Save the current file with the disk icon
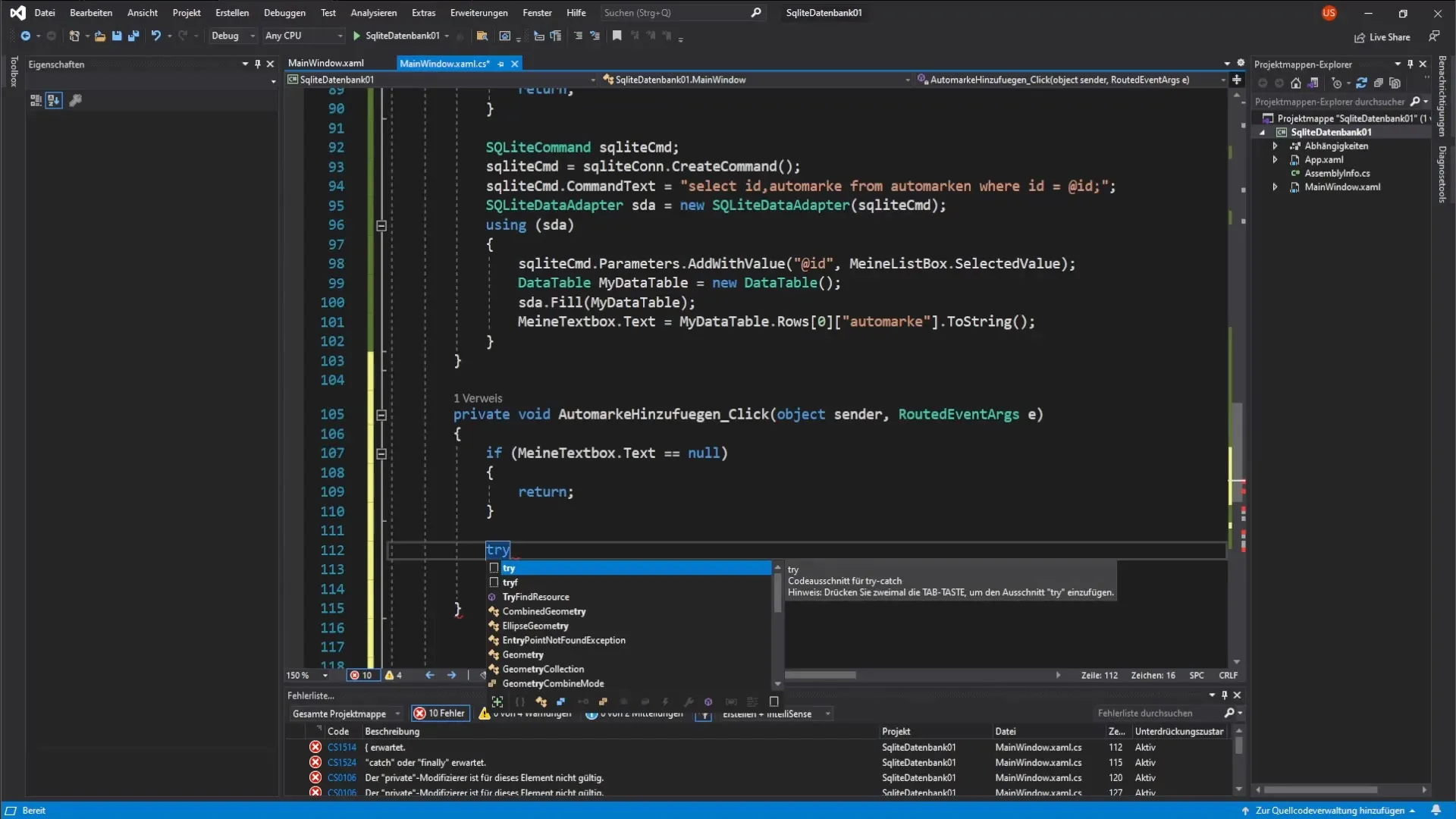This screenshot has width=1456, height=819. pos(117,36)
